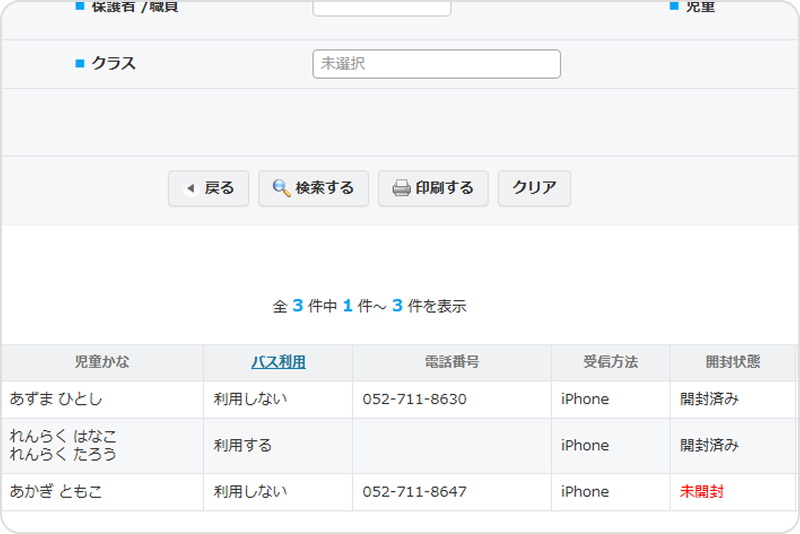
Task: Click phone number 052-711-8647
Action: [x=414, y=492]
